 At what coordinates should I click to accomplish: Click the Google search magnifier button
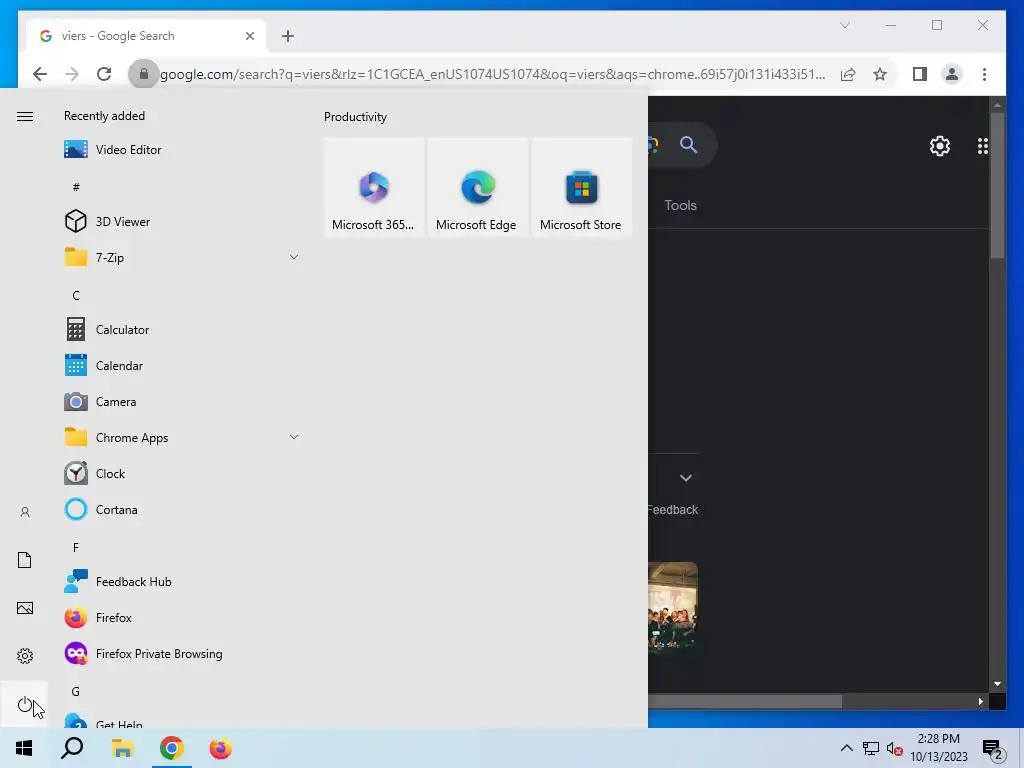click(688, 144)
